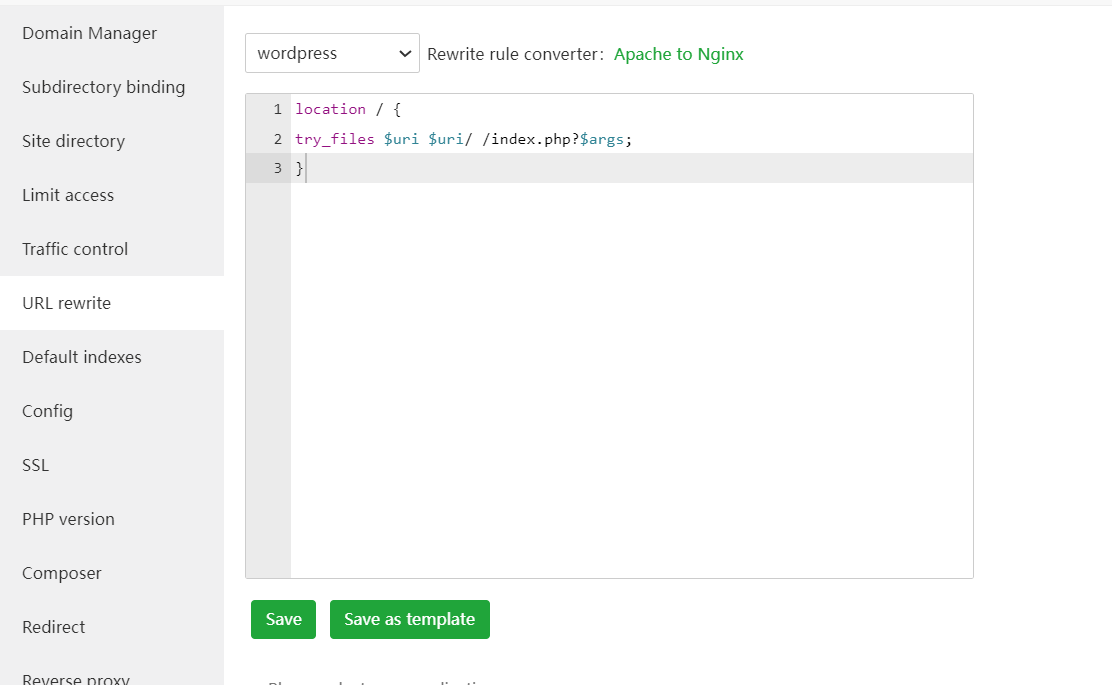The image size is (1112, 685).
Task: Switch to SSL settings
Action: pos(35,465)
